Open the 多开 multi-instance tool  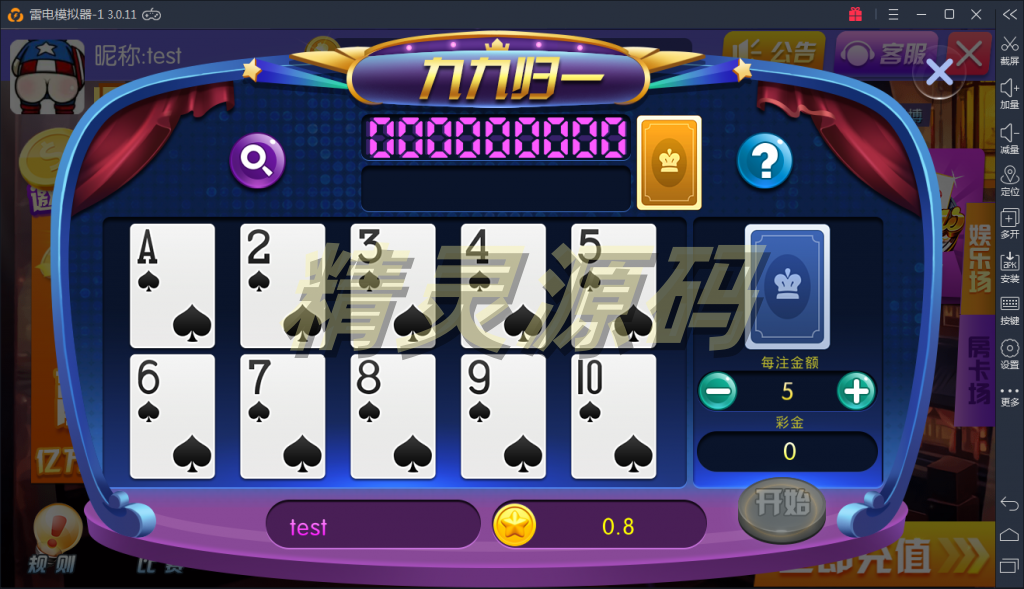(x=1009, y=223)
